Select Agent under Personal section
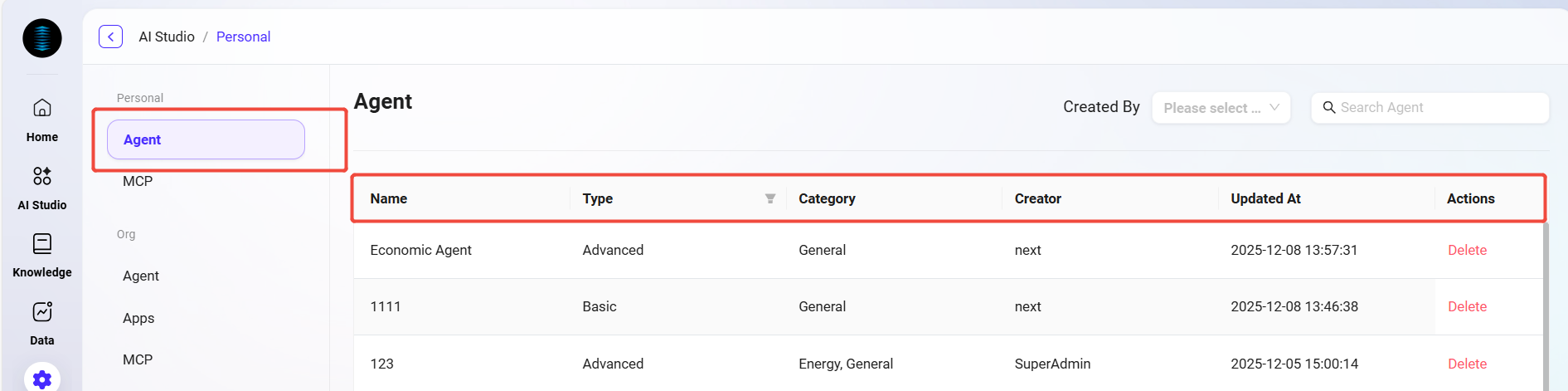Viewport: 1568px width, 391px height. [206, 139]
